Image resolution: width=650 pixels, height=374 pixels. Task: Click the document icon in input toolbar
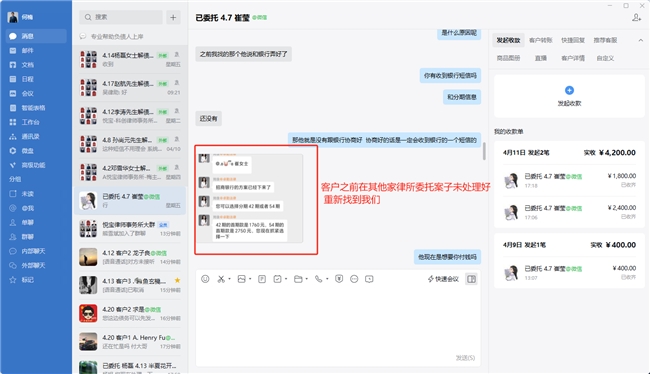point(262,279)
